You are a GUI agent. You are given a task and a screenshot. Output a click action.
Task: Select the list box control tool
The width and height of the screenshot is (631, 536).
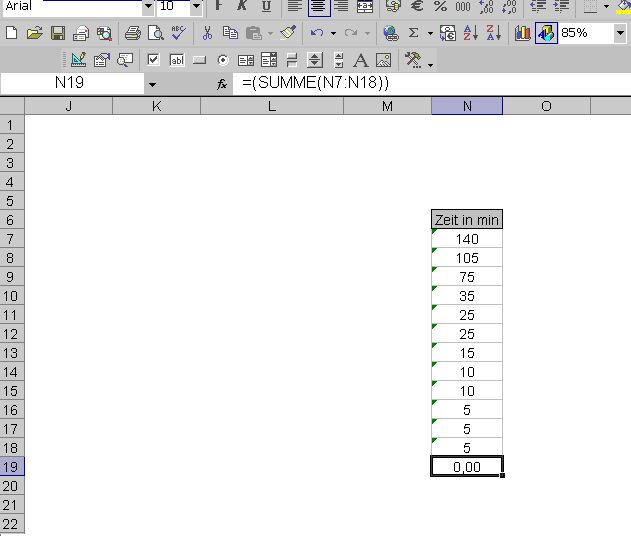tap(246, 60)
